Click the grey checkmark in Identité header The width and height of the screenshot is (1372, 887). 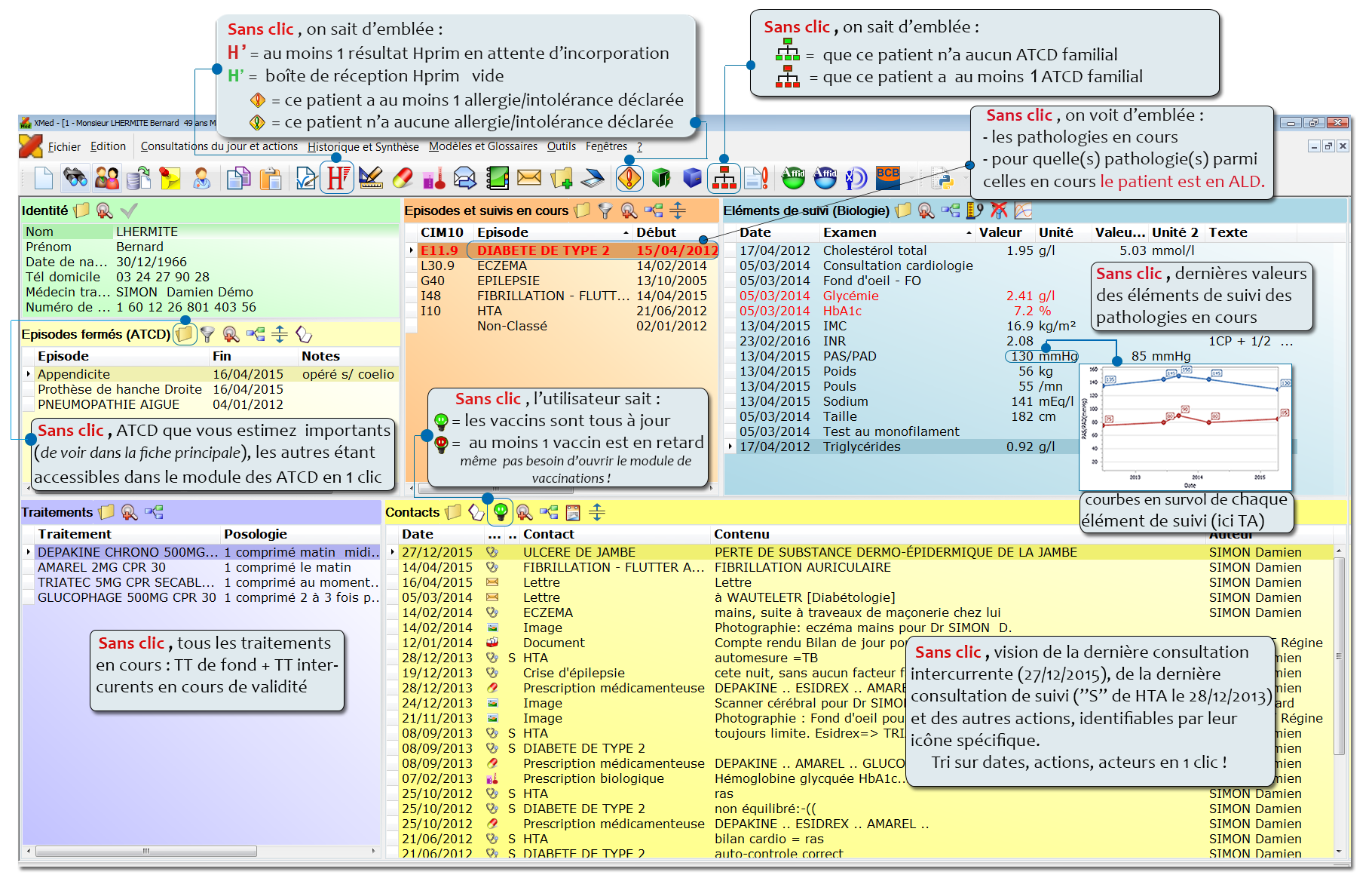(x=129, y=211)
